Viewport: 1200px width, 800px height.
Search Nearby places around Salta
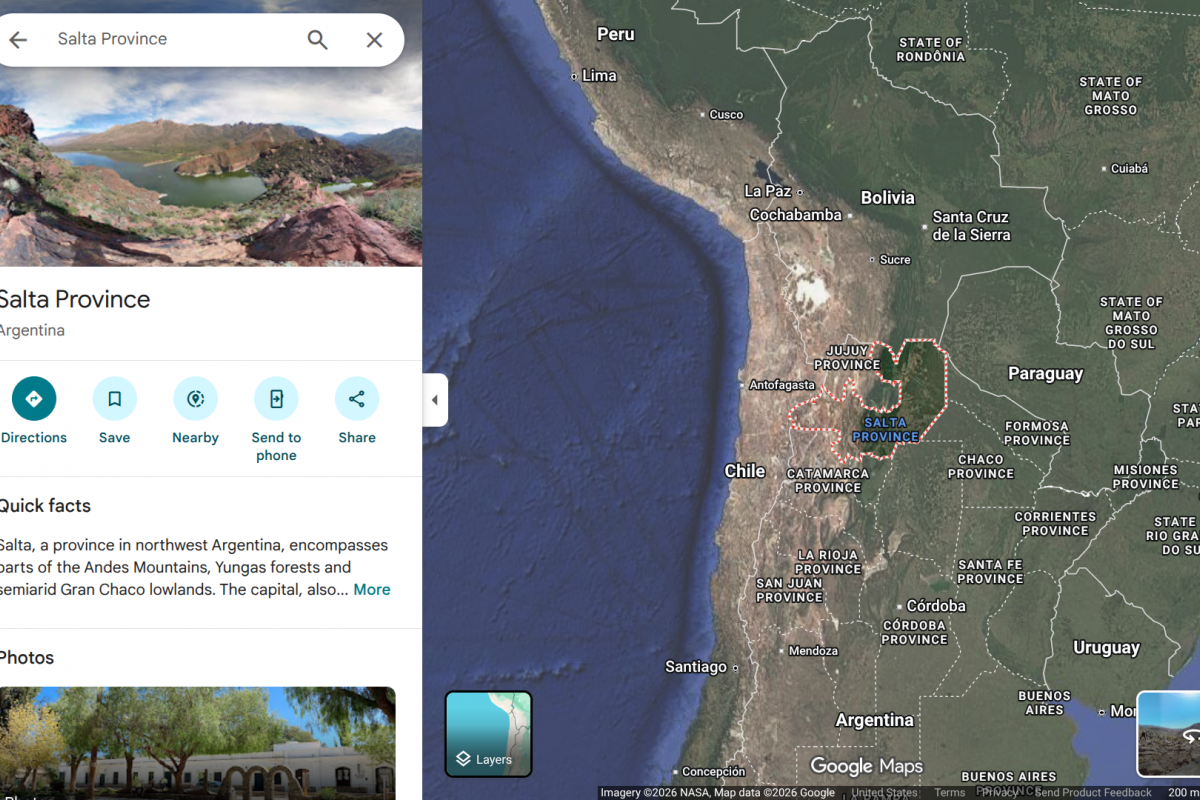[195, 399]
